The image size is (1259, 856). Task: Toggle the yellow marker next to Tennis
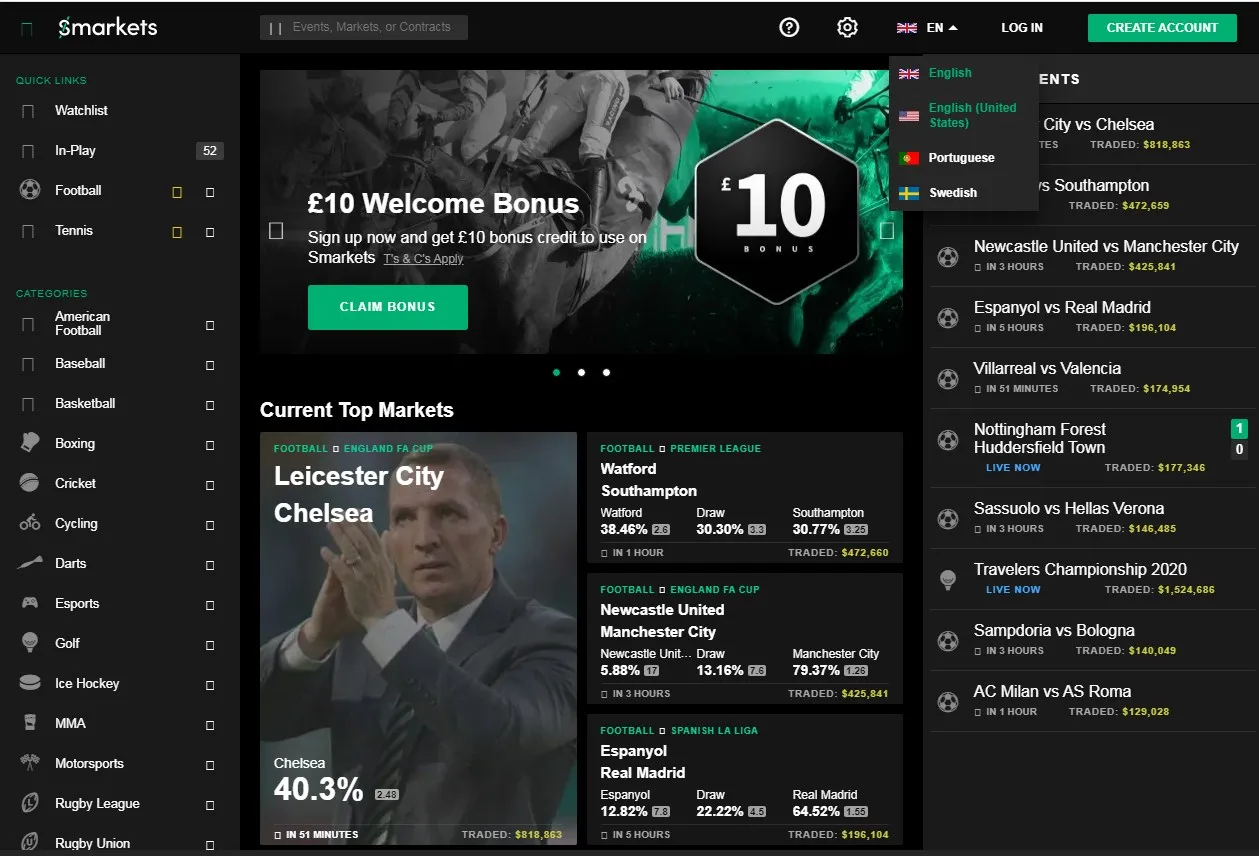[x=177, y=232]
